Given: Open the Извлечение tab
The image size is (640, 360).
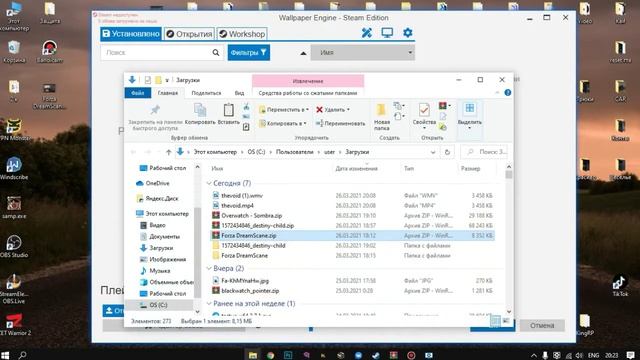Looking at the screenshot, I should point(308,81).
